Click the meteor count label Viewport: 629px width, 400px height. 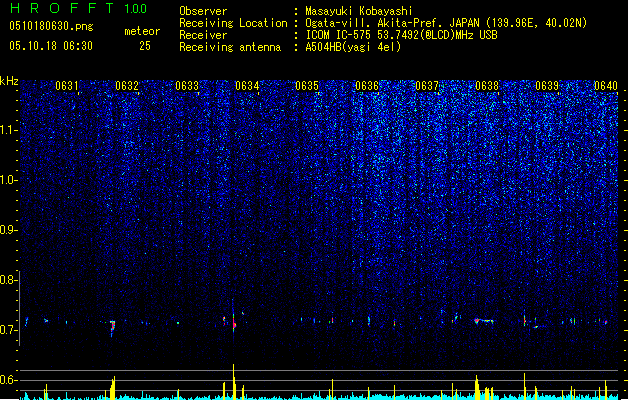[x=142, y=31]
